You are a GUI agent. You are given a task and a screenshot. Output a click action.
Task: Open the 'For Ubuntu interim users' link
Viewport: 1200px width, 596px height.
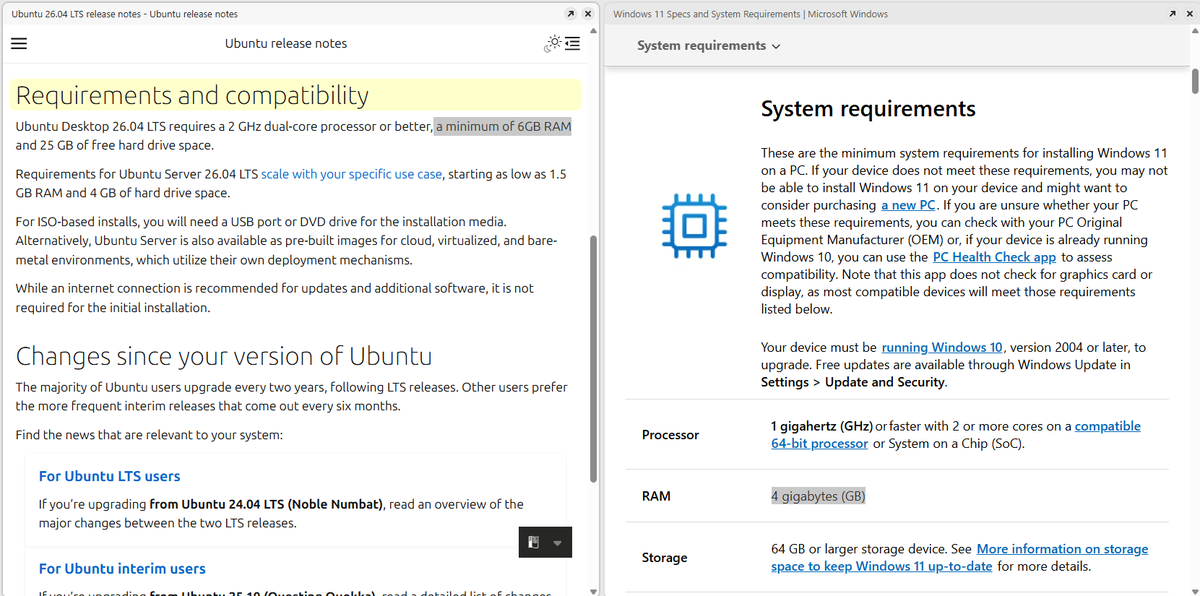coord(122,568)
